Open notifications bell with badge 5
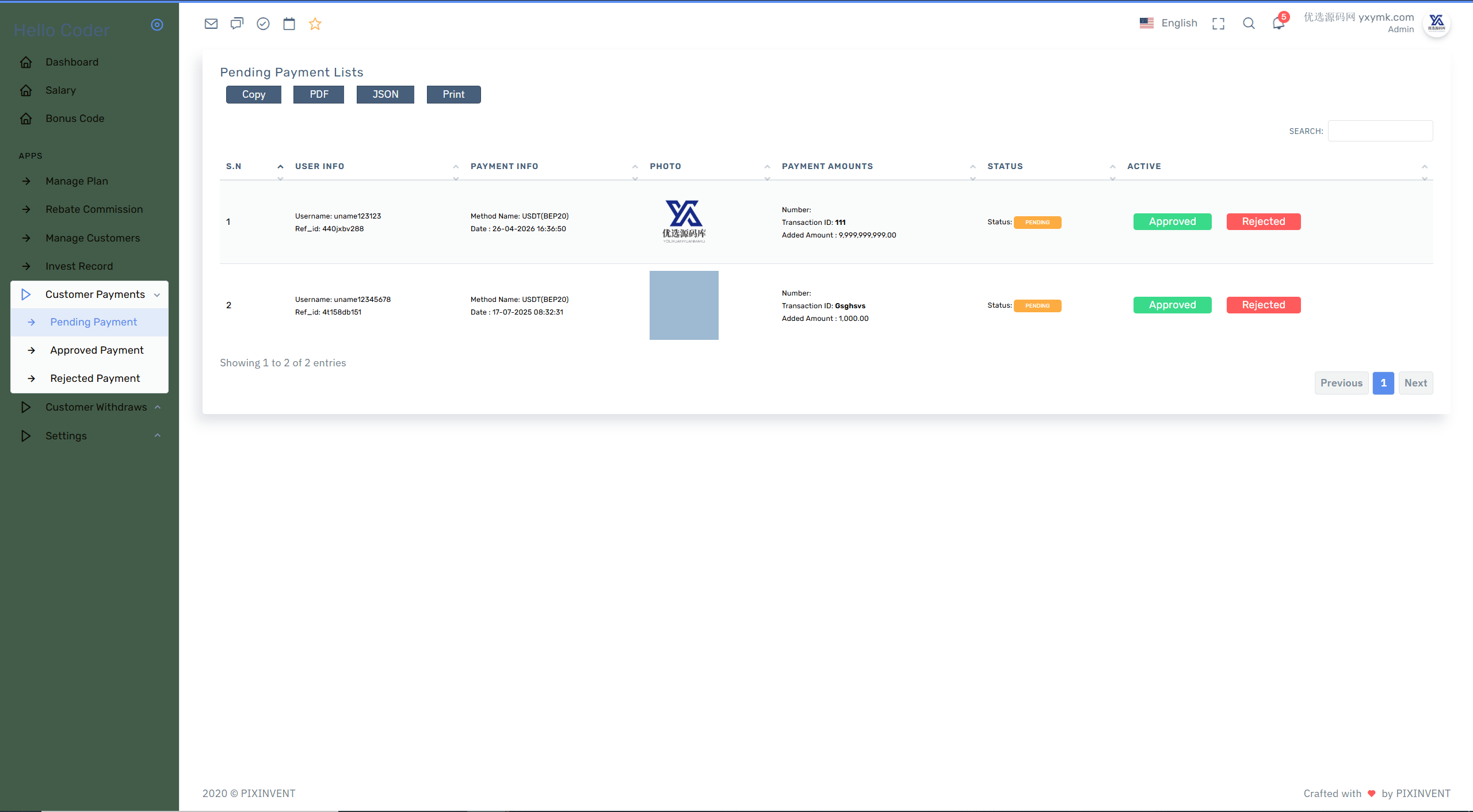The height and width of the screenshot is (812, 1473). click(x=1279, y=23)
